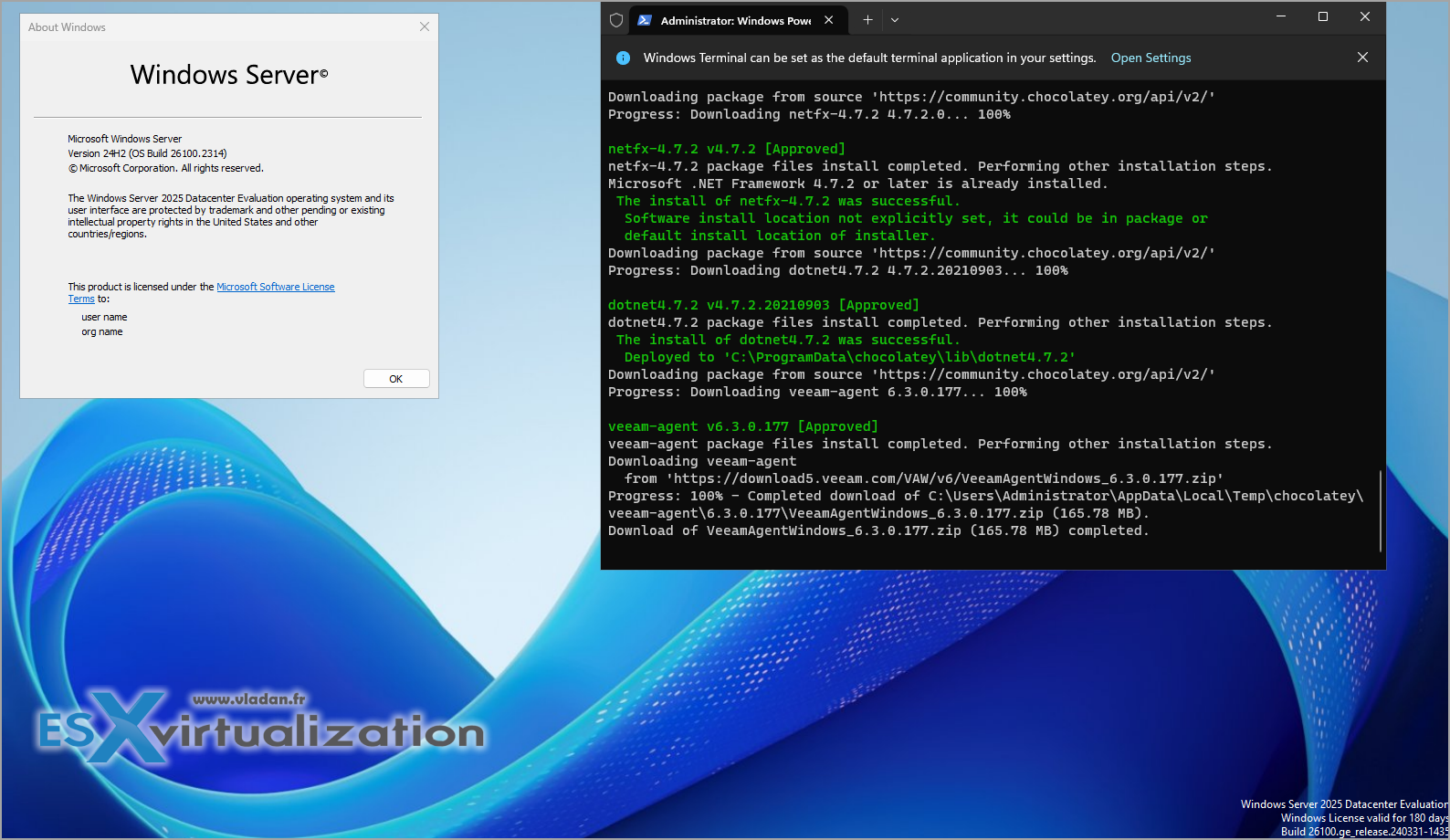Minimize the Windows Terminal window
This screenshot has height=840, width=1450.
pos(1281,16)
